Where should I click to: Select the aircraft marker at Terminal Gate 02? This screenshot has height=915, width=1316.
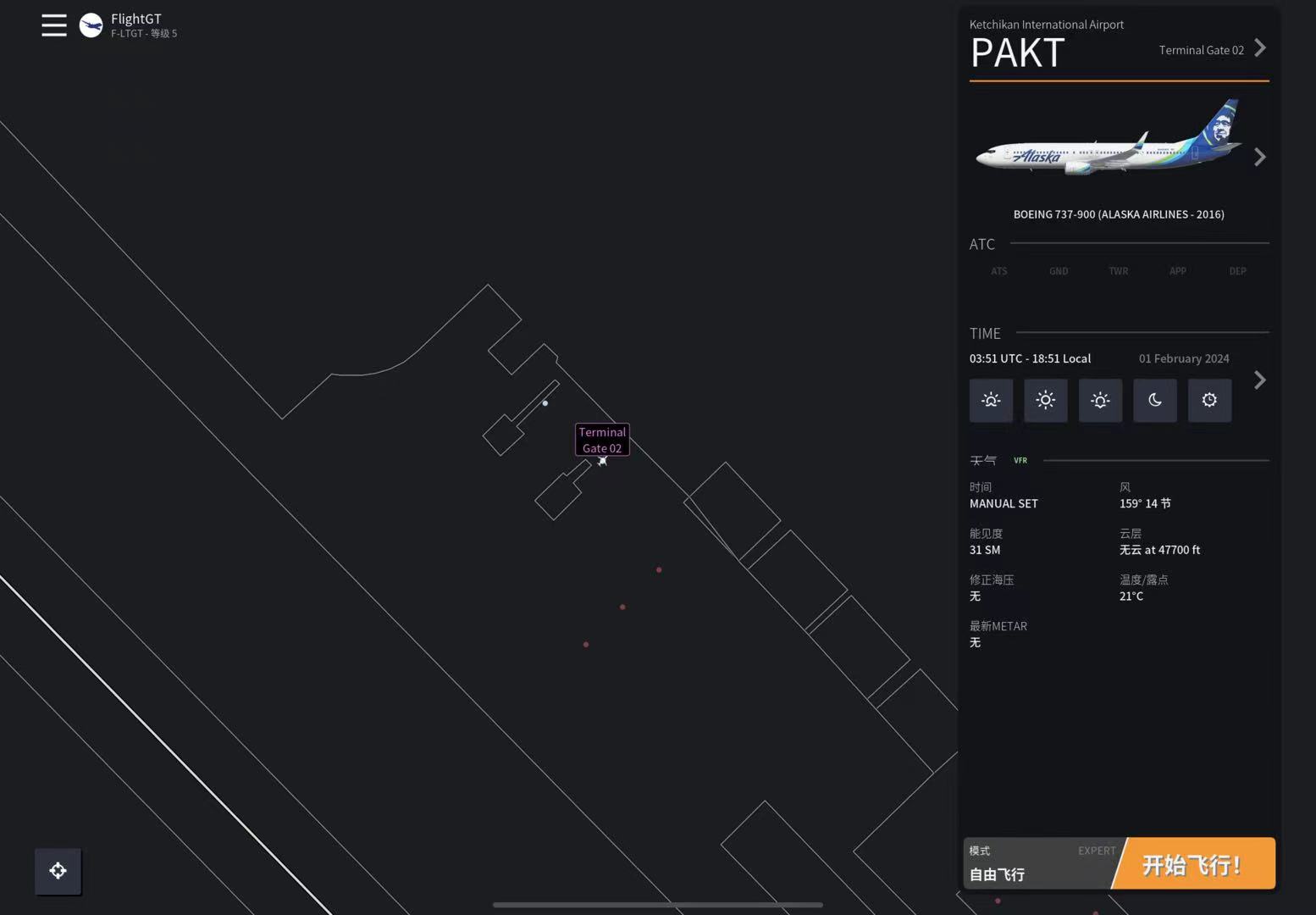click(x=602, y=461)
